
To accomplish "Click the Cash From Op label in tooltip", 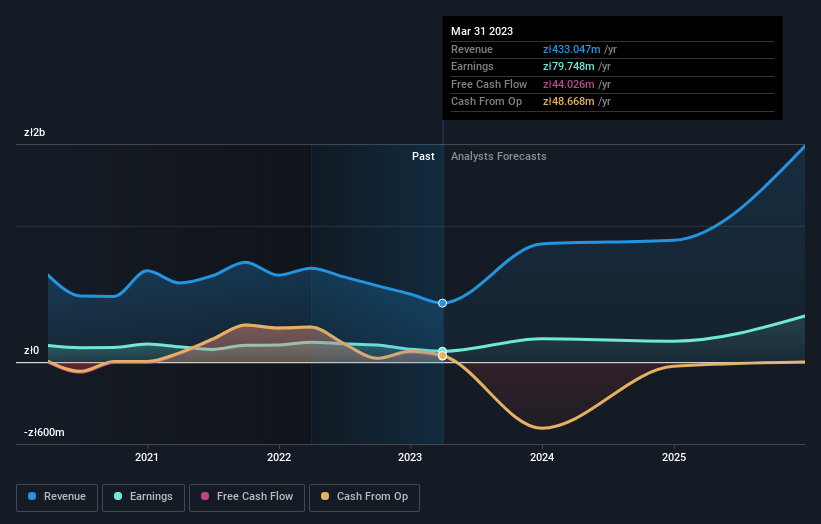I will (x=486, y=102).
